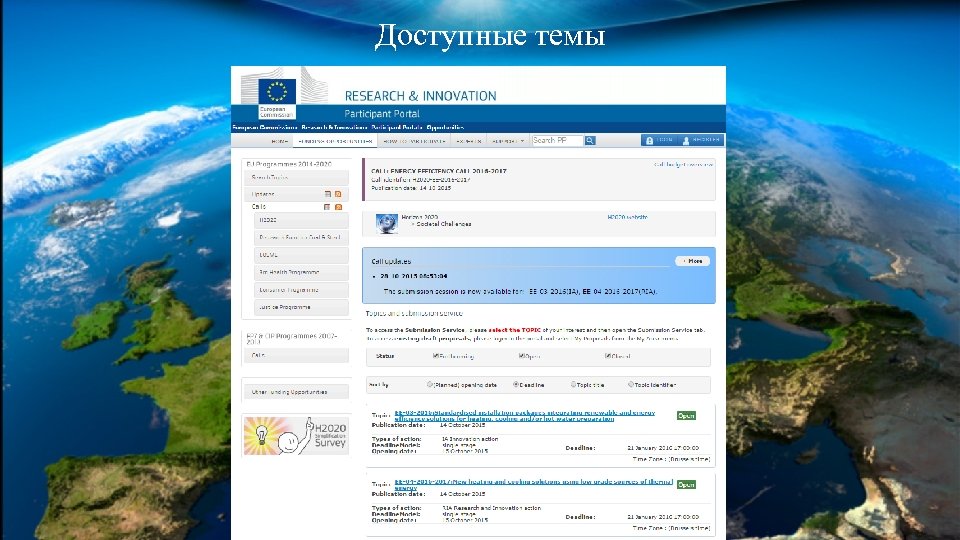The image size is (960, 540).
Task: Click the Search Topics sidebar button
Action: 297,178
